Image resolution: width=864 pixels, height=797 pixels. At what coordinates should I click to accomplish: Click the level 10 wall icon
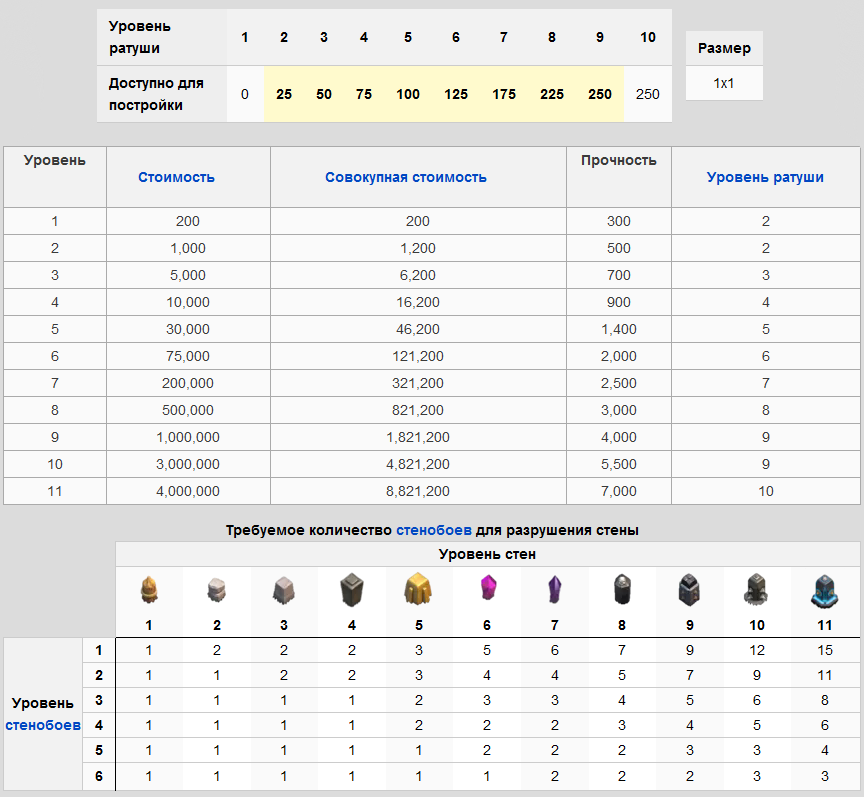coord(756,590)
